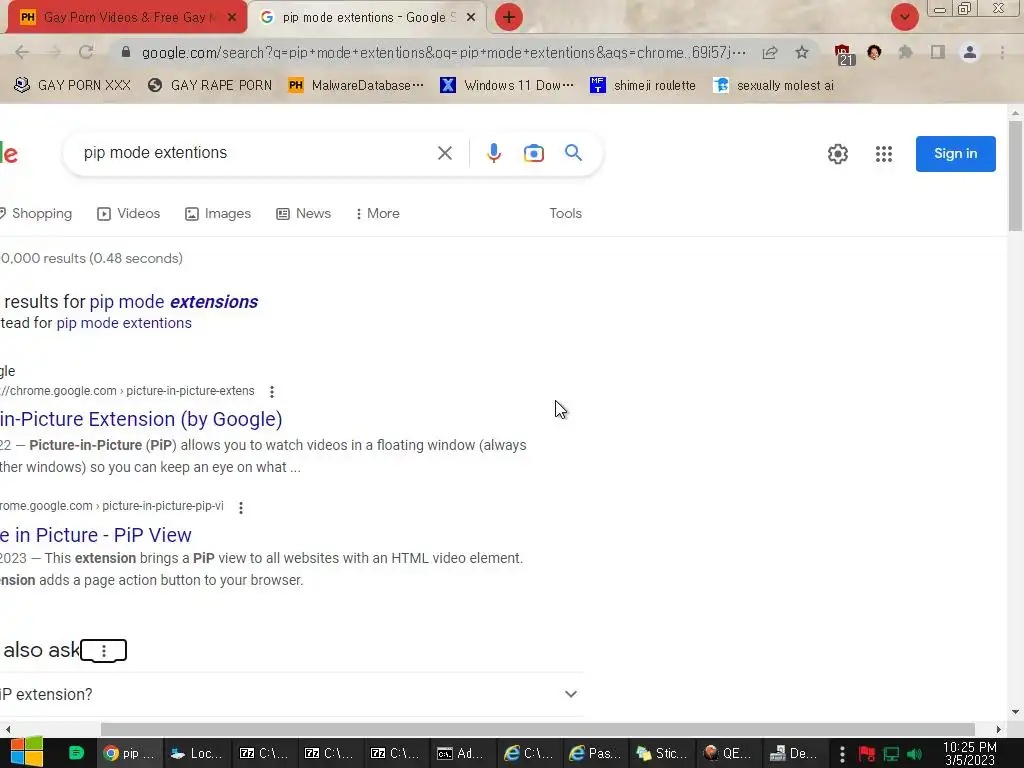Open Chrome's three-dot menu
This screenshot has width=1024, height=768.
1002,52
